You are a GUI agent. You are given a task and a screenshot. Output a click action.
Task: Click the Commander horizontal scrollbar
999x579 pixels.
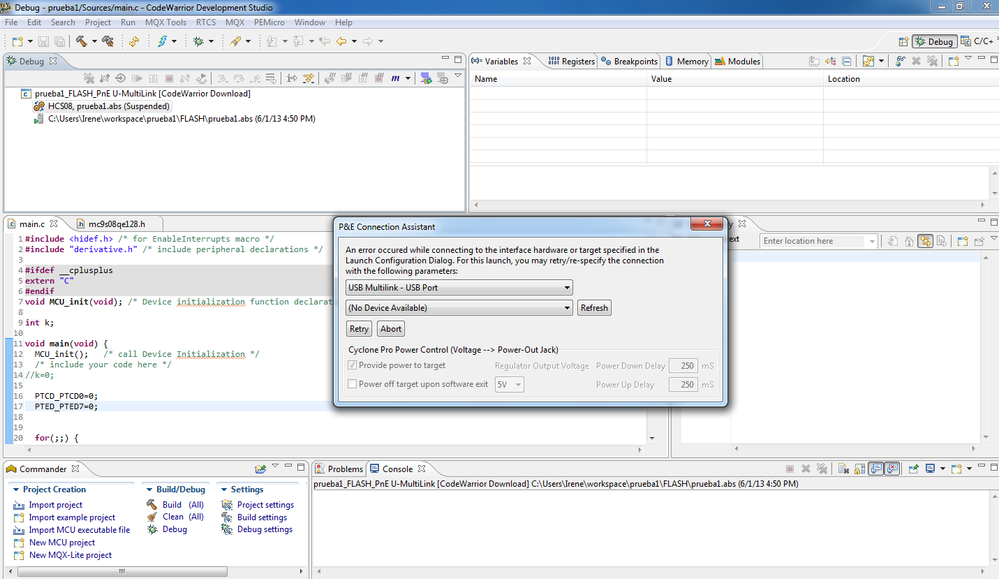click(x=122, y=571)
